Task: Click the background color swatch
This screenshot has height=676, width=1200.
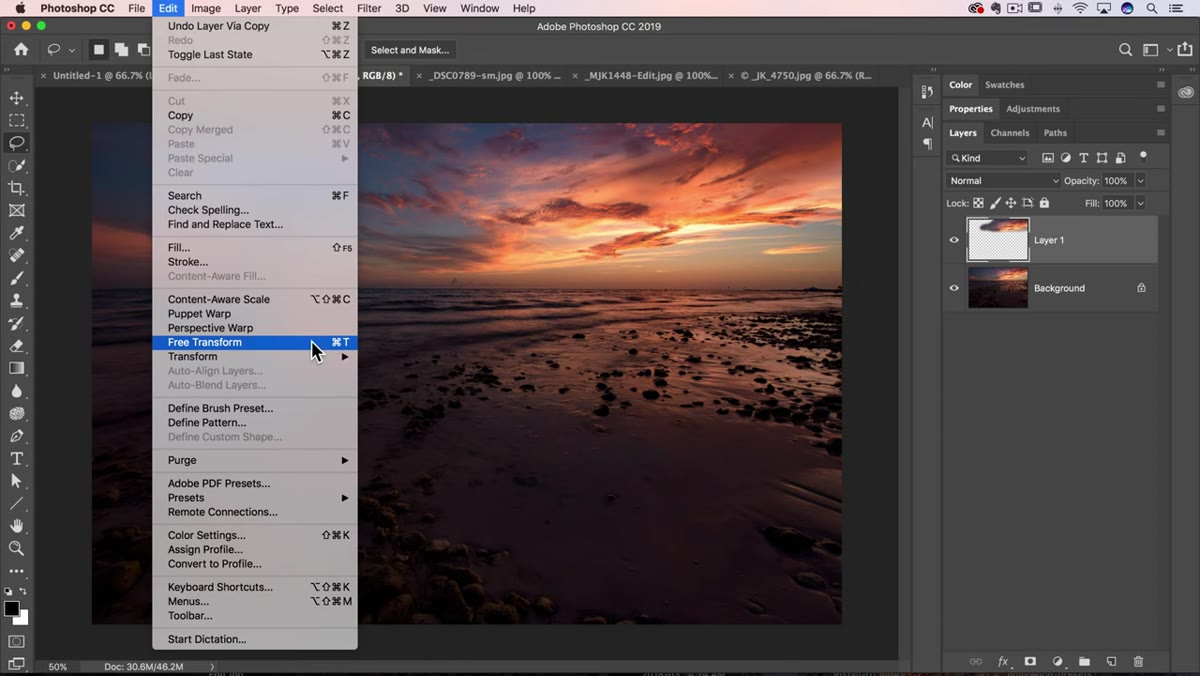Action: pyautogui.click(x=21, y=617)
